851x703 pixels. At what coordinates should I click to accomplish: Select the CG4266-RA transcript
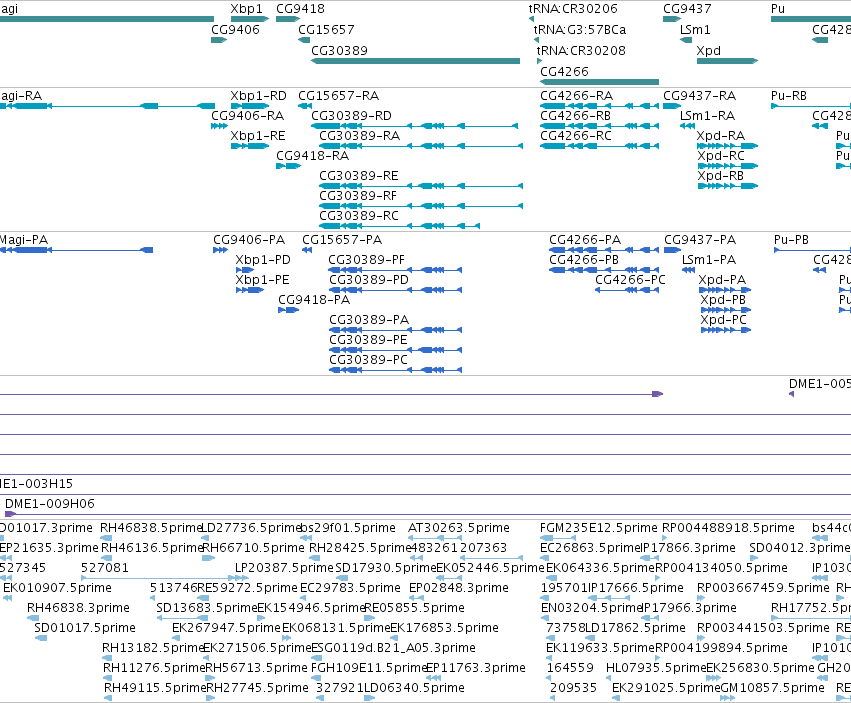tap(599, 106)
